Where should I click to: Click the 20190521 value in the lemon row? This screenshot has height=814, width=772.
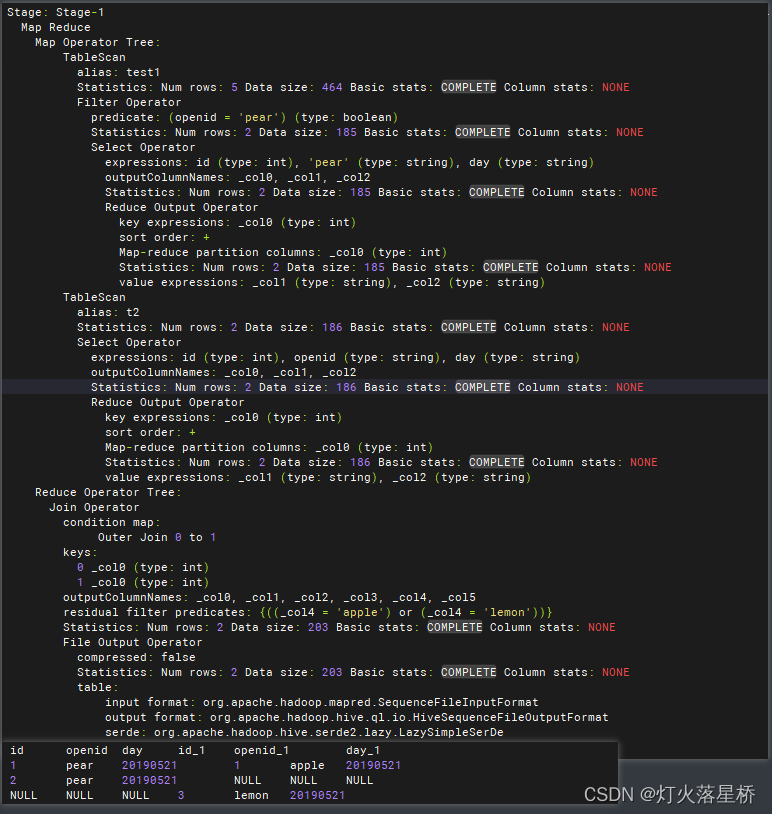pyautogui.click(x=317, y=795)
